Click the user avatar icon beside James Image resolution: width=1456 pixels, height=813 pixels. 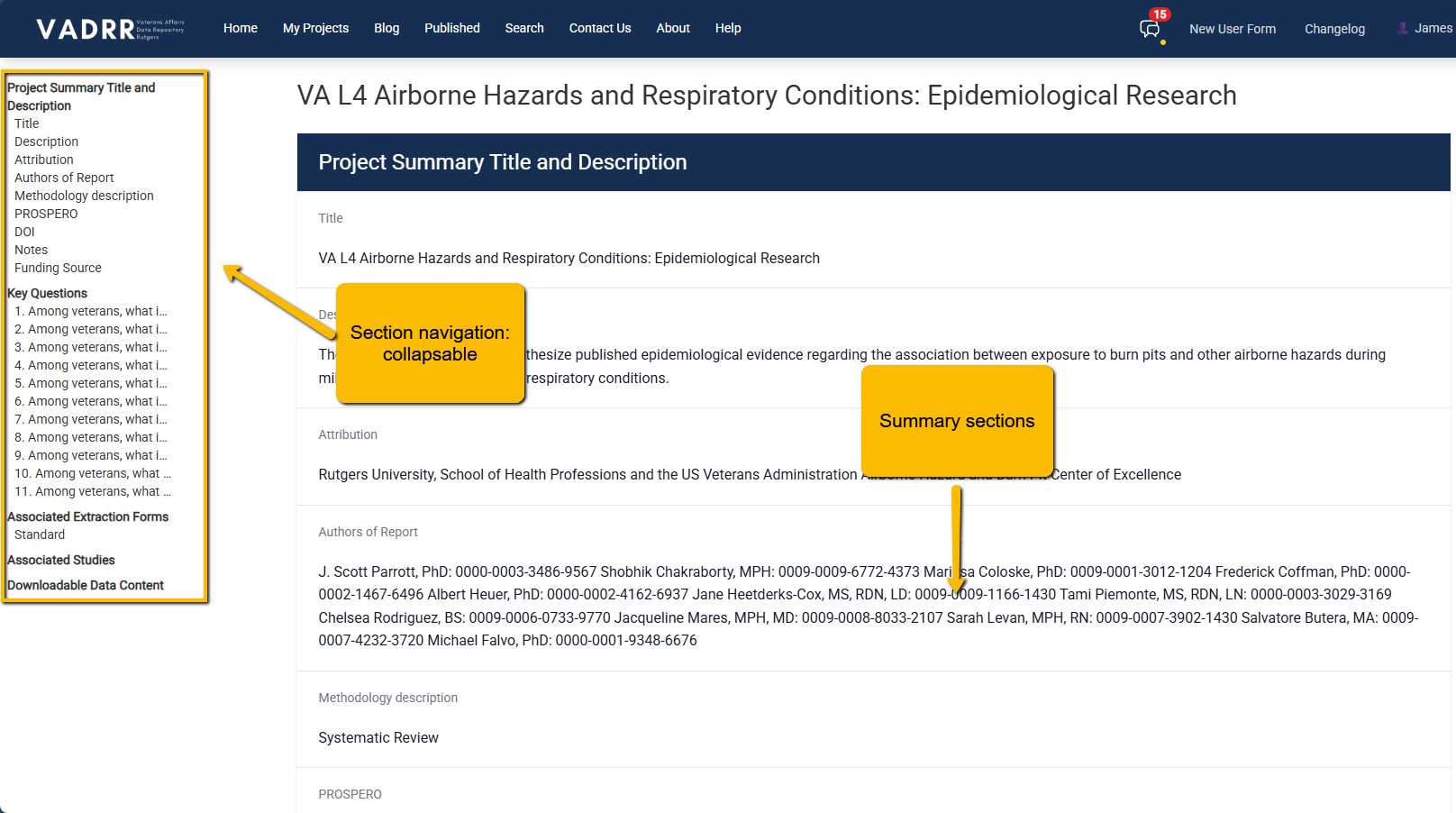tap(1402, 28)
